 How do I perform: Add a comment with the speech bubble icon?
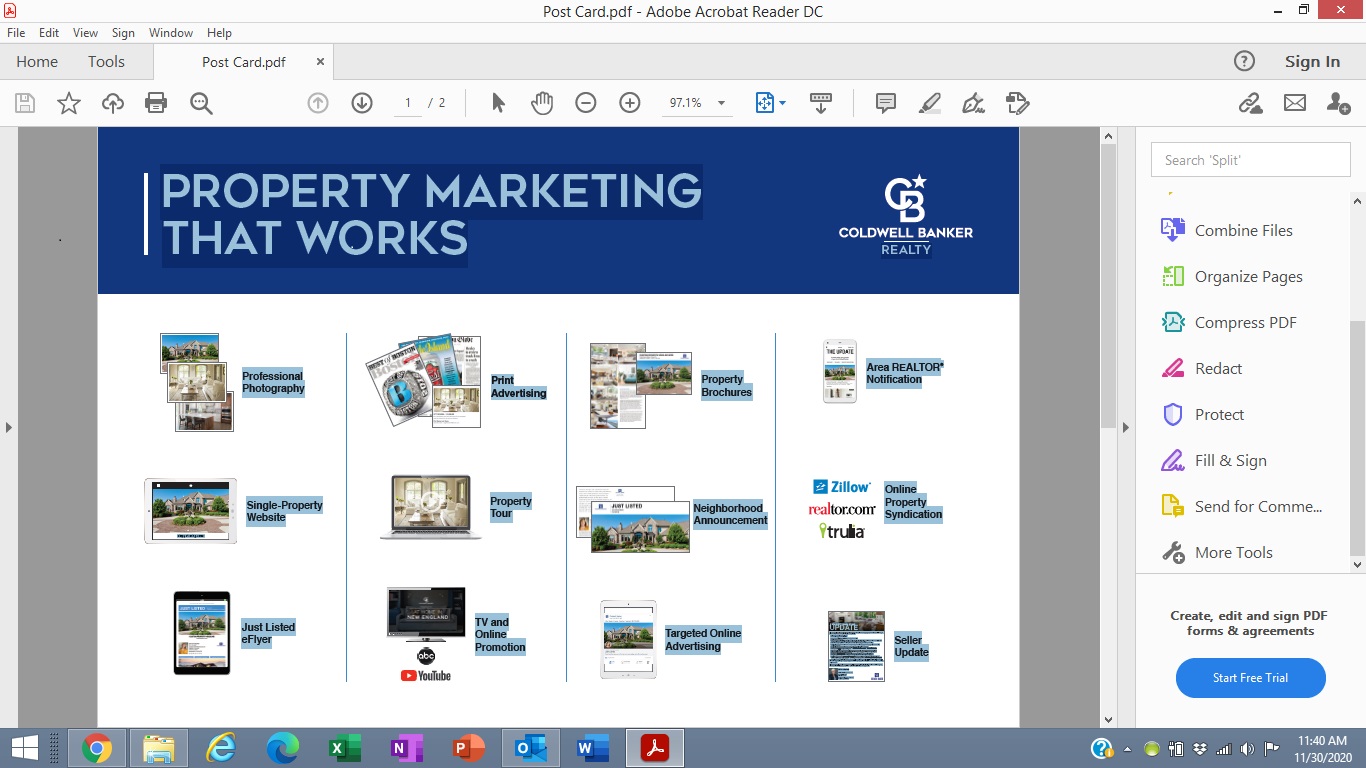coord(885,103)
